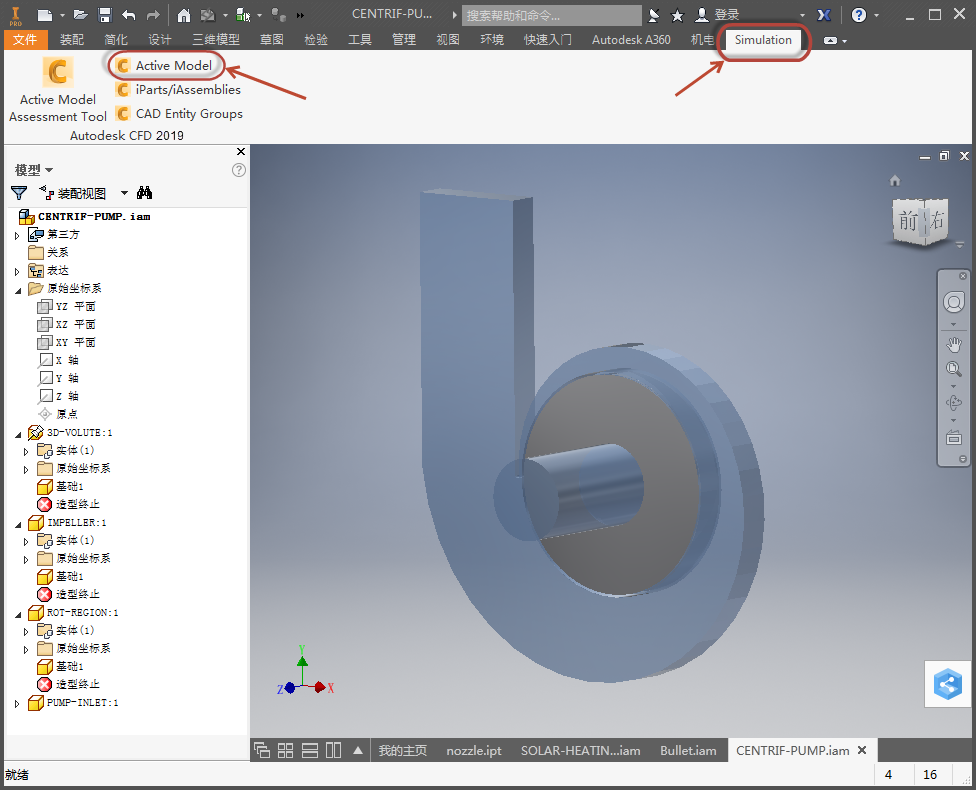Select the XZ 平面 work plane
976x790 pixels.
pyautogui.click(x=66, y=324)
